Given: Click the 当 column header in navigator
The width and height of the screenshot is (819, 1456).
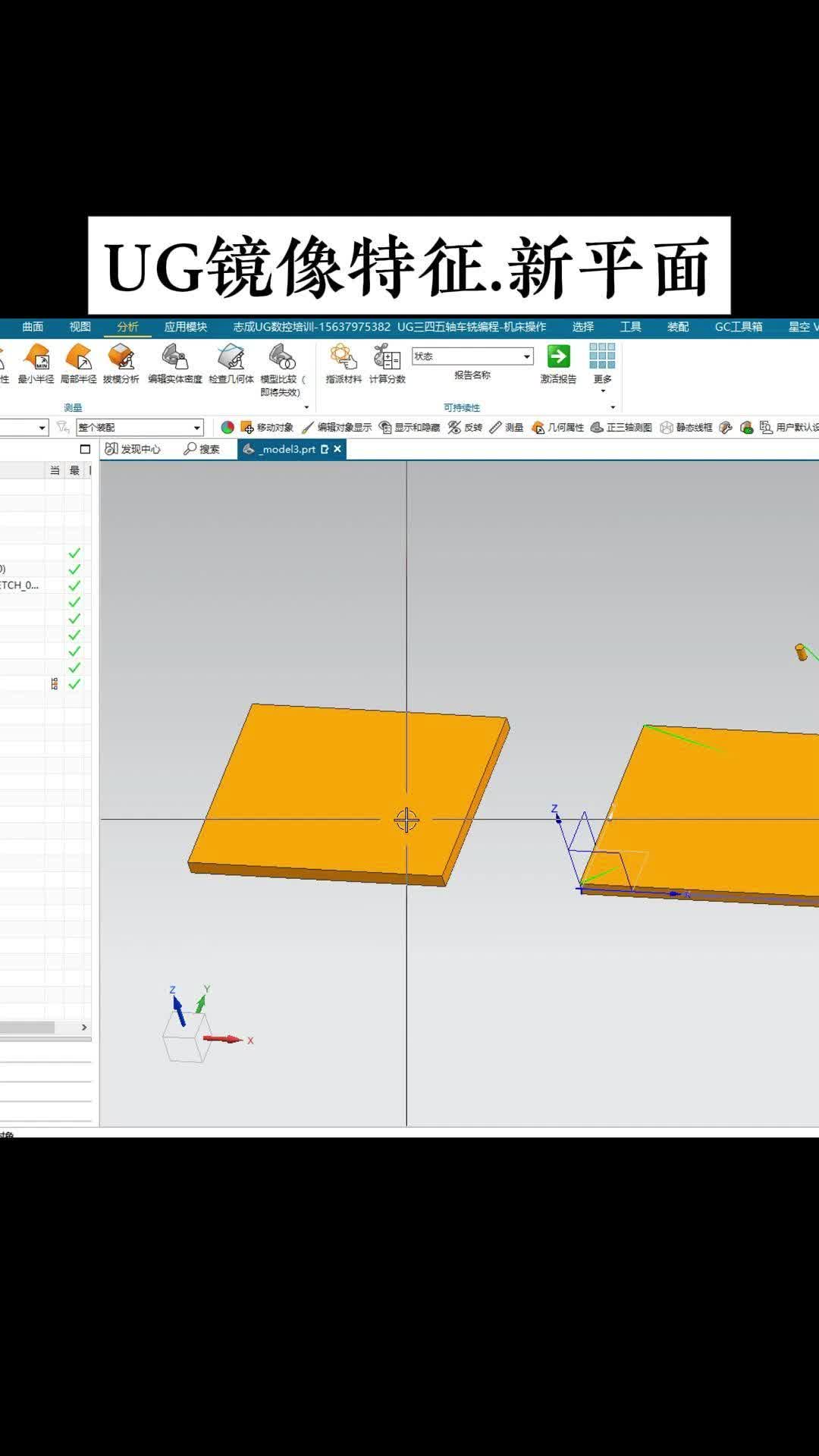Looking at the screenshot, I should (x=55, y=470).
